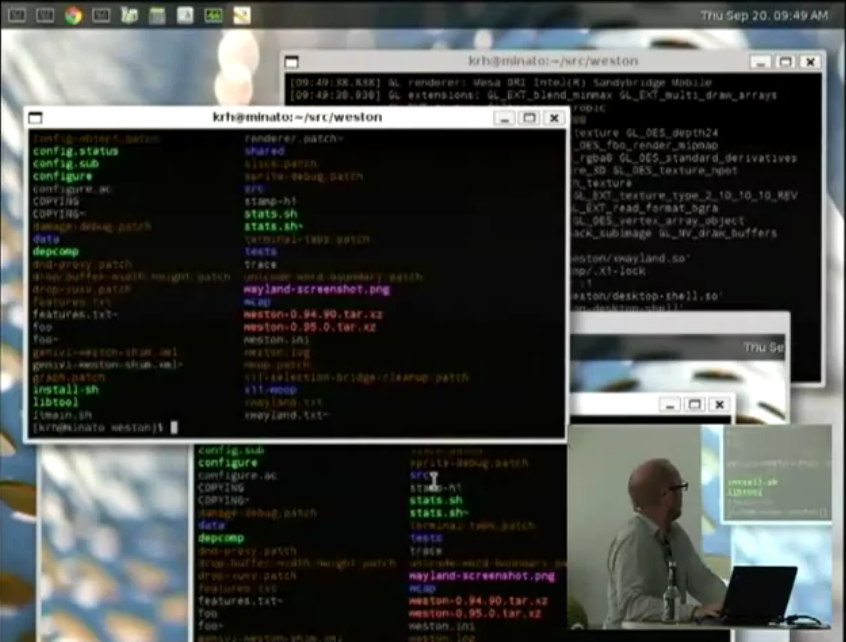Click weston-0.95.0.tar.xz in the front terminal
The width and height of the screenshot is (846, 642).
pyautogui.click(x=310, y=327)
